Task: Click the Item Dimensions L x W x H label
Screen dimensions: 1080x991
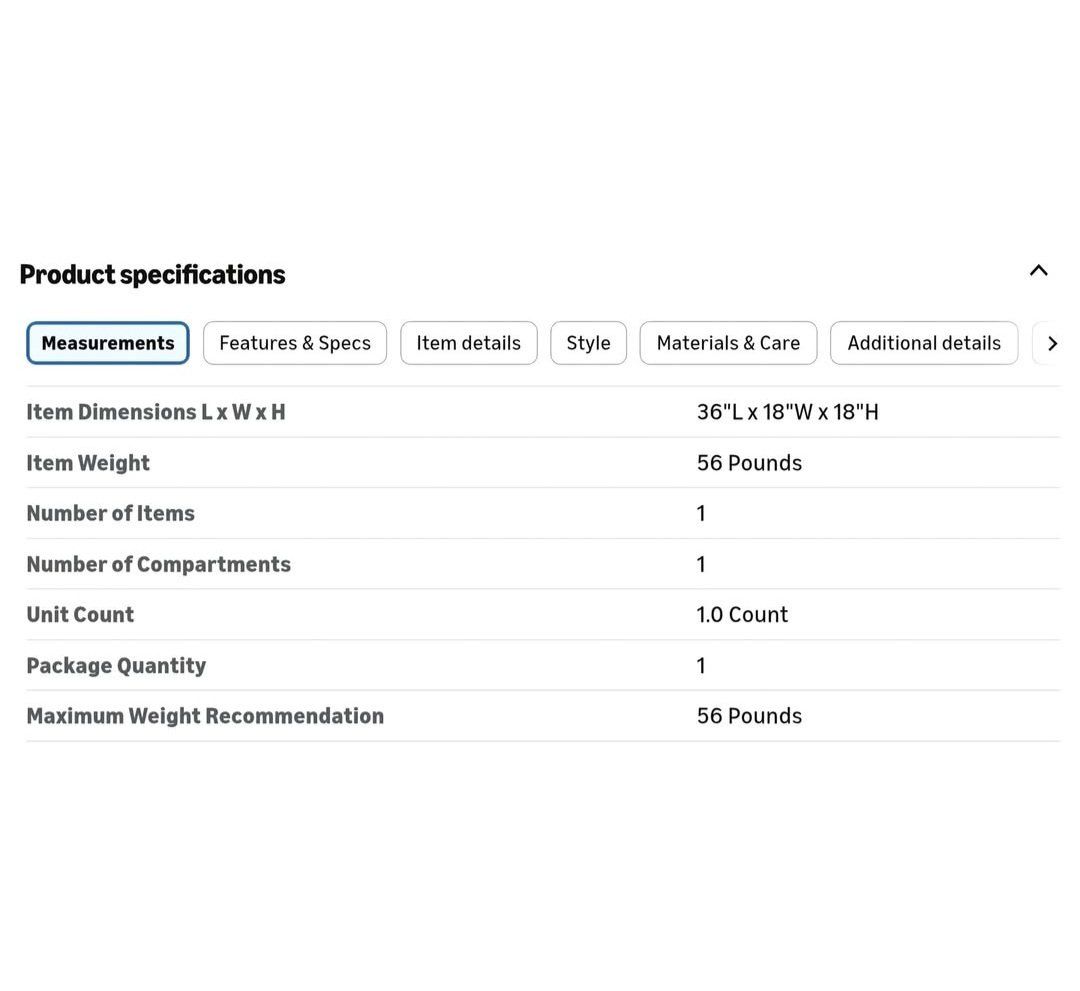Action: click(x=156, y=412)
